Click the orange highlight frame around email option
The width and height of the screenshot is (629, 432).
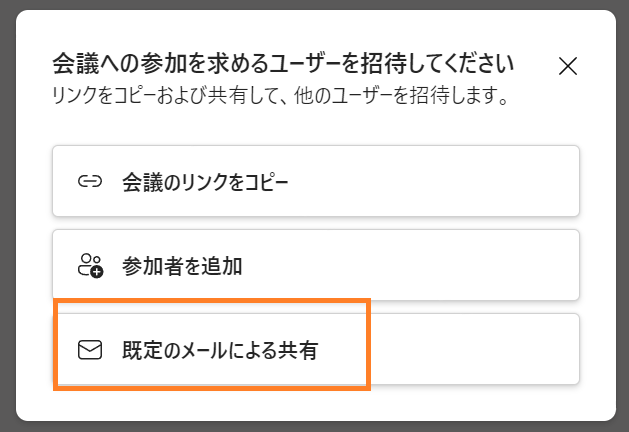click(212, 300)
